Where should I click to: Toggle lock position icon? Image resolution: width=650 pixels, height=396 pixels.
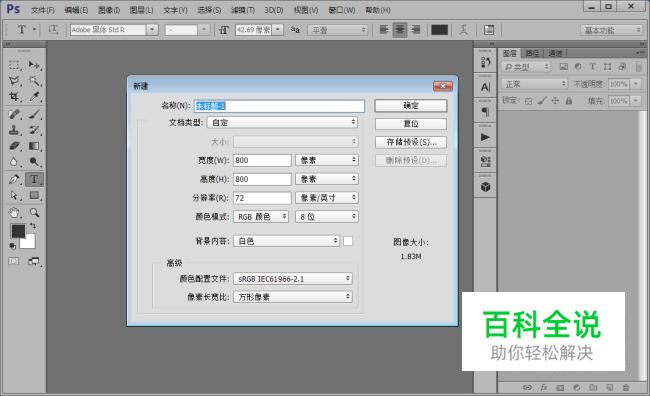coord(555,101)
